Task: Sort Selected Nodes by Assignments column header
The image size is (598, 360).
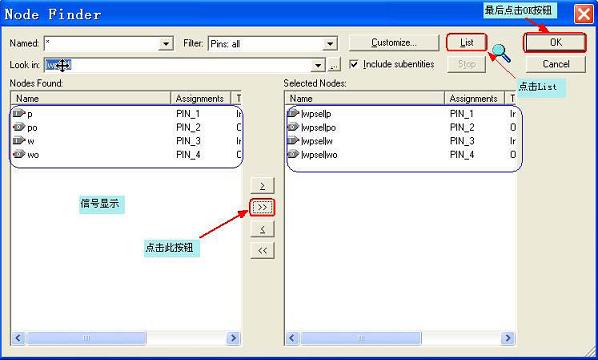Action: 474,98
